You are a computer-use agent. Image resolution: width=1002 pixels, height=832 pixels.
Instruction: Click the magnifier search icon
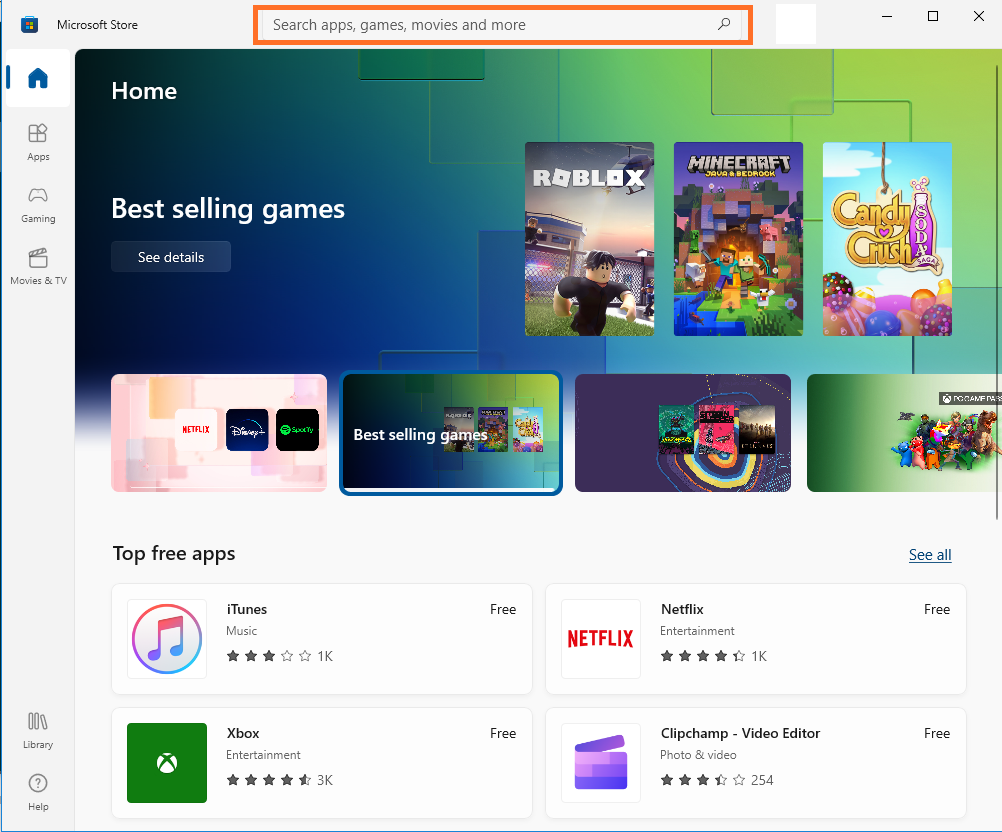724,24
